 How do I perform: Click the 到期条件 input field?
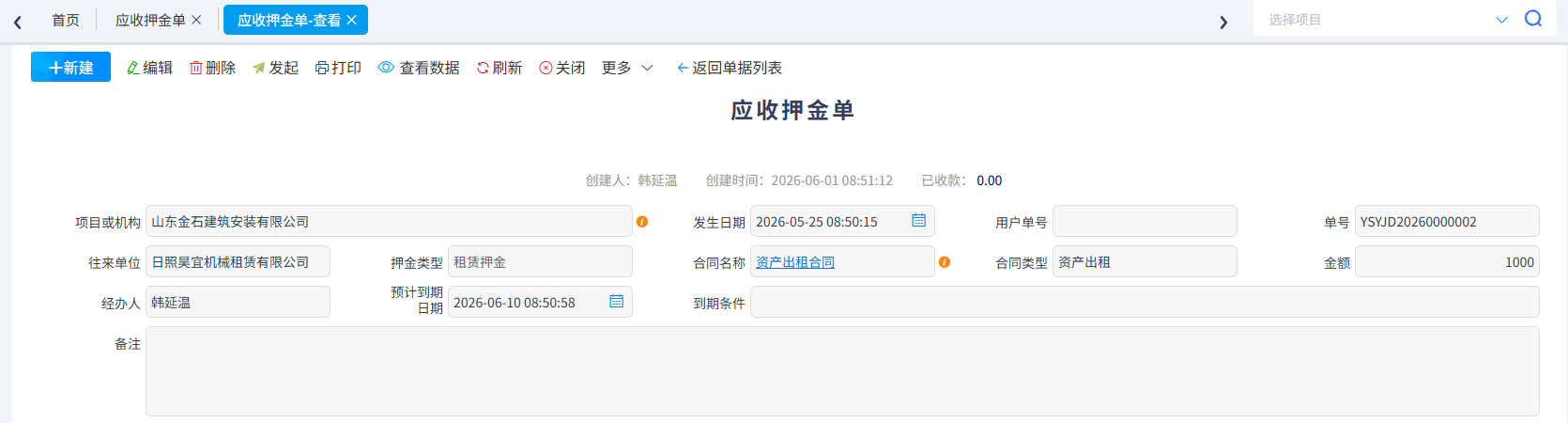[x=1145, y=303]
